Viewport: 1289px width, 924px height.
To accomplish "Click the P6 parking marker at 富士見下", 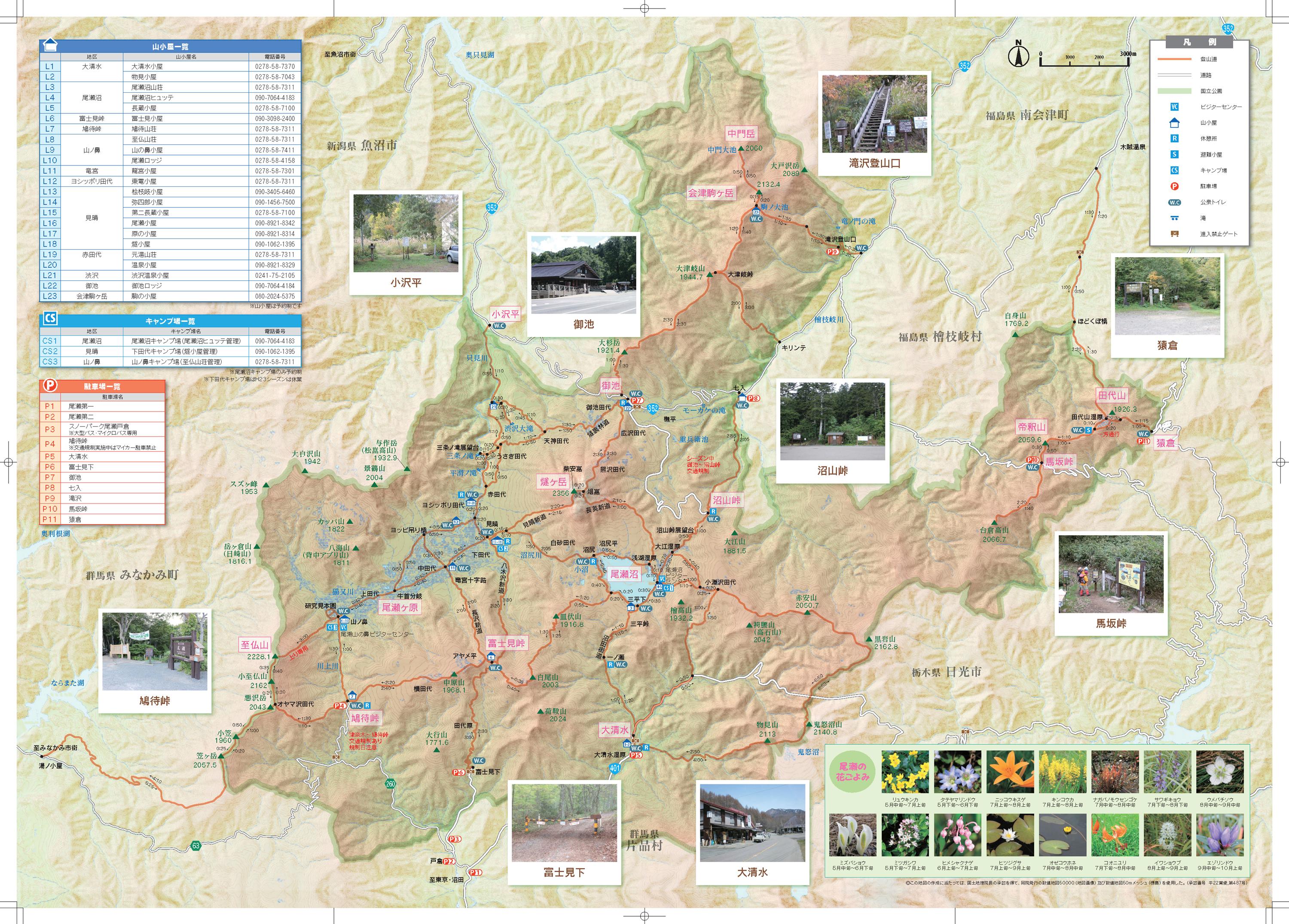I will 458,772.
